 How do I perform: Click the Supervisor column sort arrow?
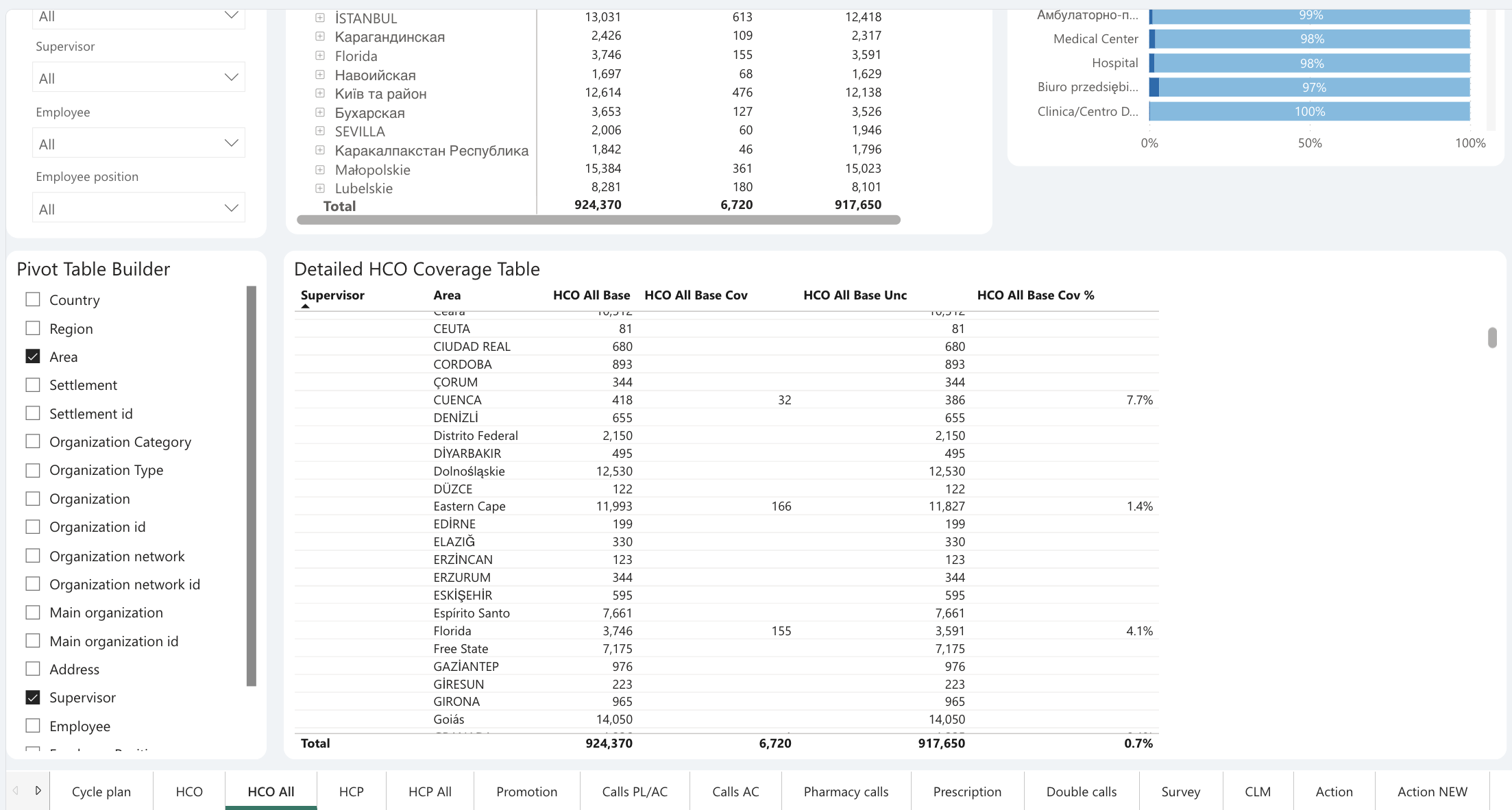306,306
